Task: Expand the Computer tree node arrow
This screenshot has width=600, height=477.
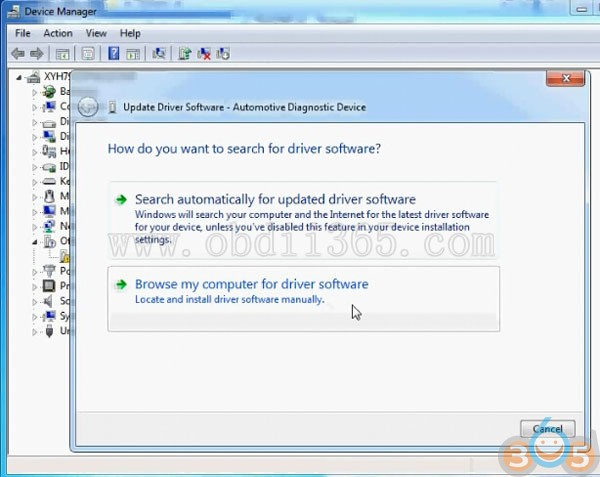Action: tap(34, 107)
